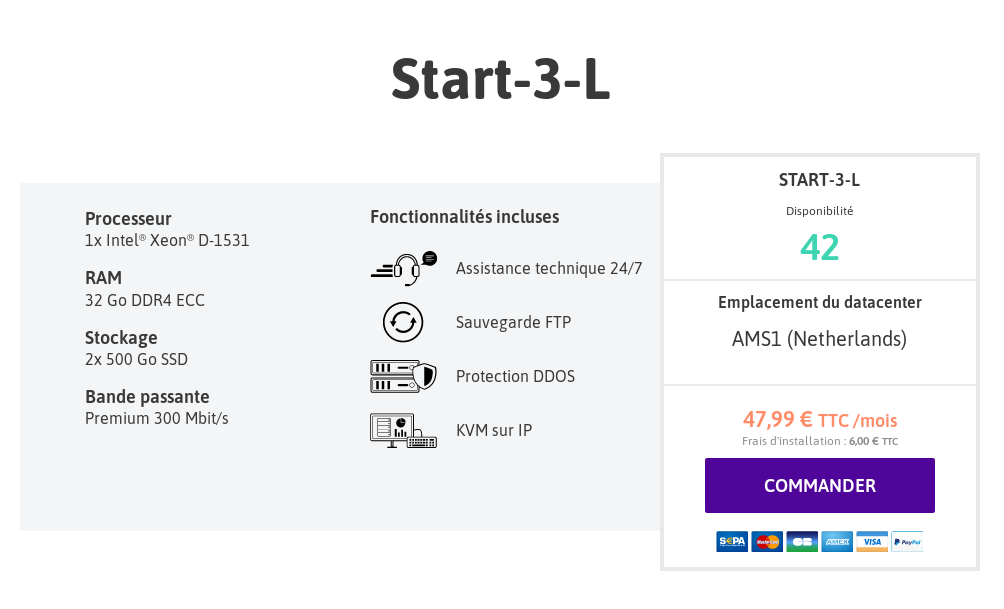Click the Fonctionnalités incluses heading
The width and height of the screenshot is (1004, 609).
(x=464, y=217)
